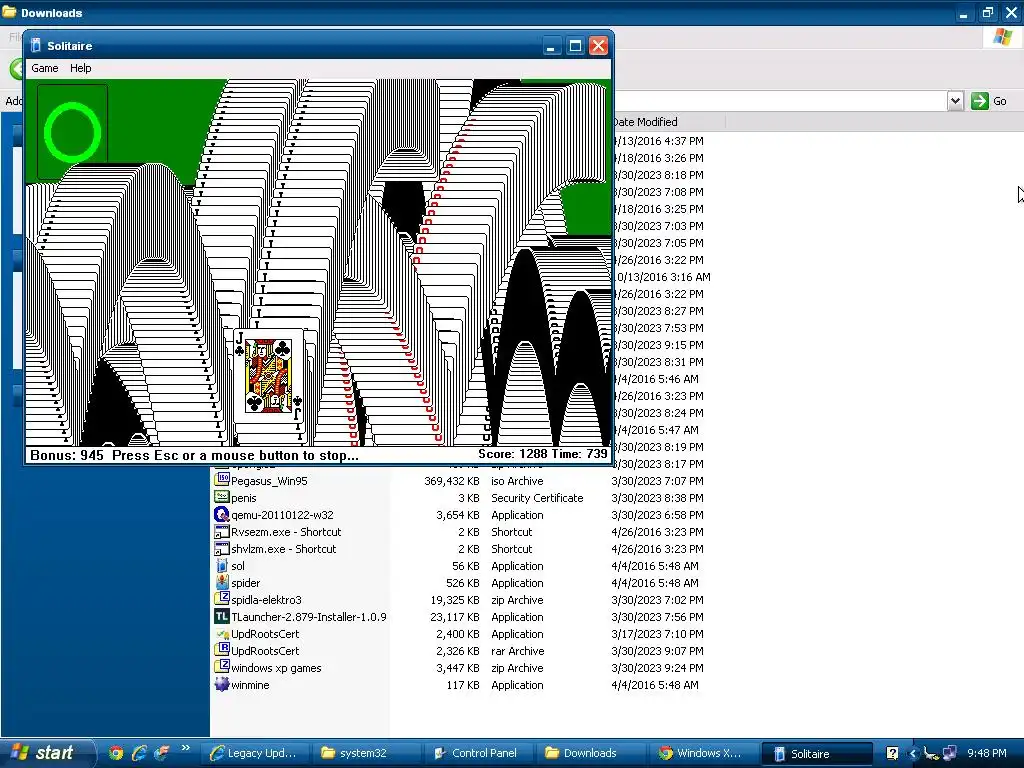Select the shvlzm.exe shortcut icon
The image size is (1024, 768).
tap(222, 548)
